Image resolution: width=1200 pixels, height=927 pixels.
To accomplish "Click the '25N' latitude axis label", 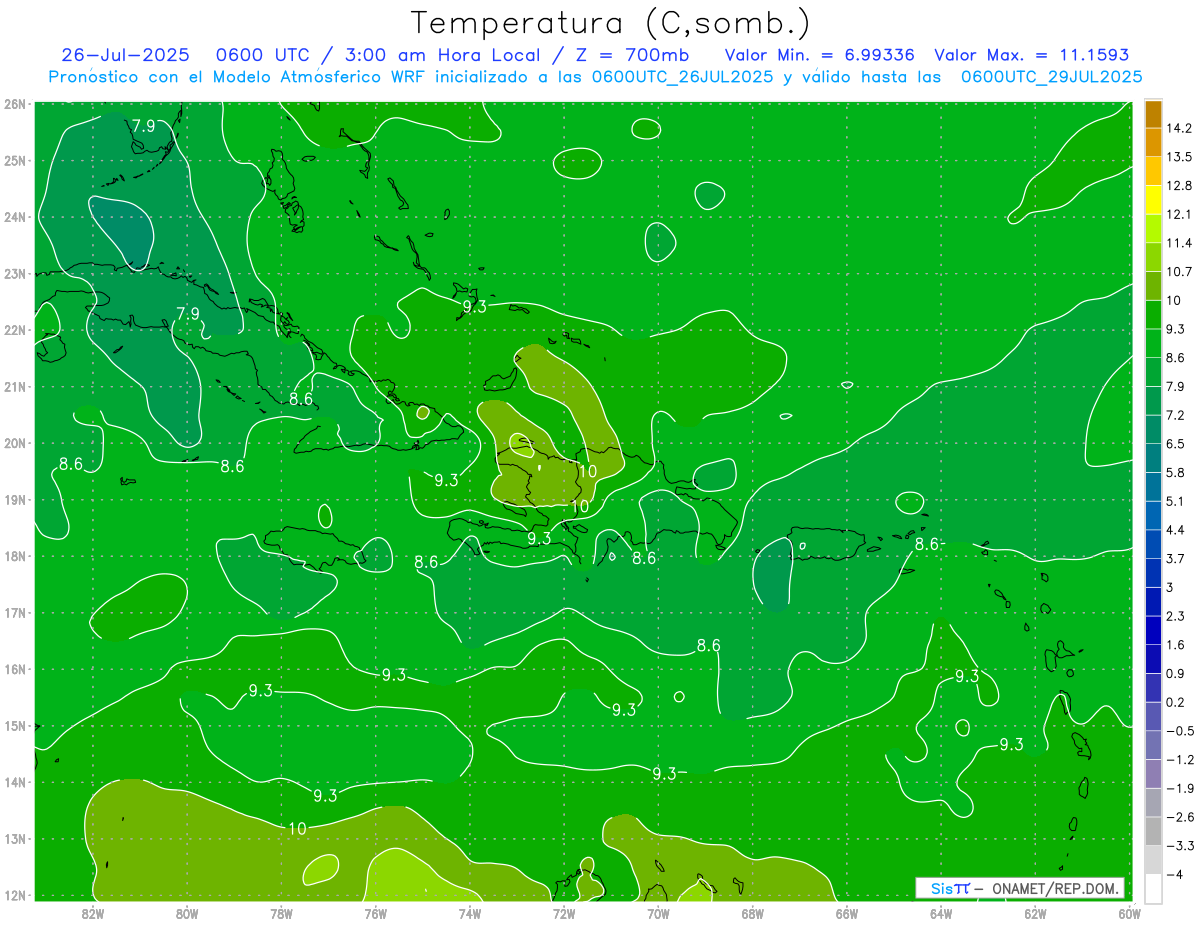I will click(x=15, y=160).
